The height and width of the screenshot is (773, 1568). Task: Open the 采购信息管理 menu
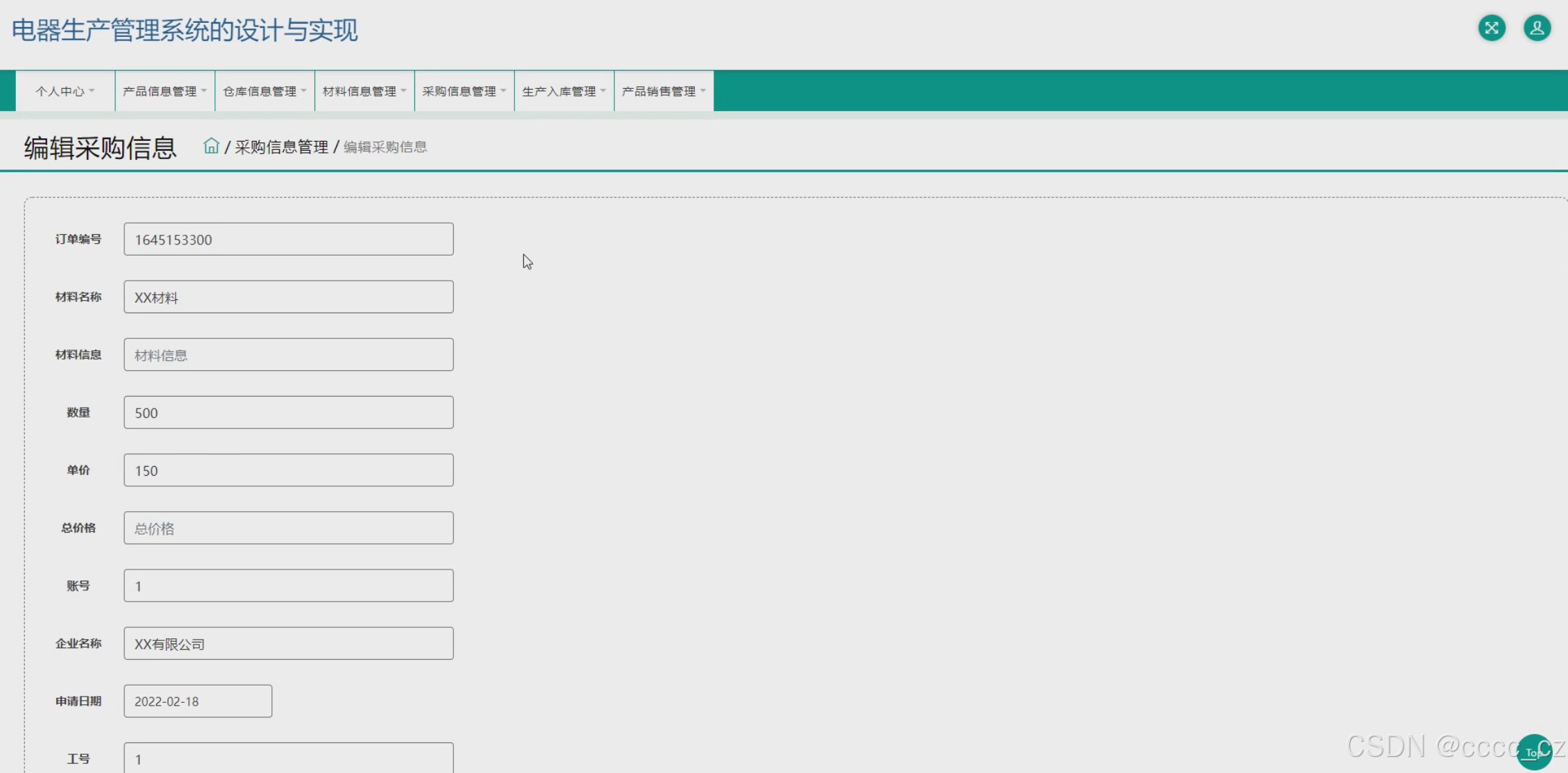click(x=464, y=91)
